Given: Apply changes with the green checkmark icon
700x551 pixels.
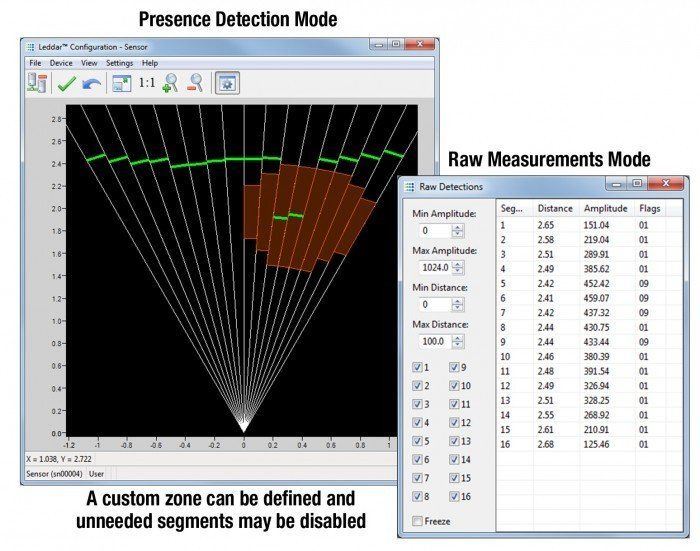Looking at the screenshot, I should [67, 83].
